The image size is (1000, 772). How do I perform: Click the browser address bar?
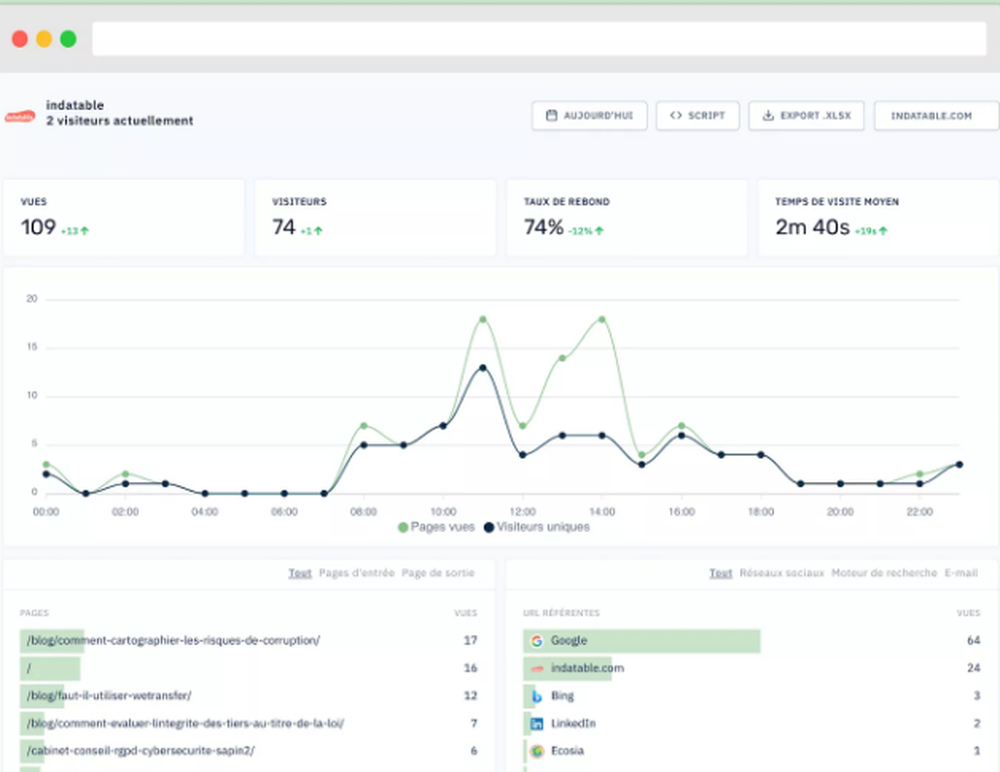click(540, 39)
